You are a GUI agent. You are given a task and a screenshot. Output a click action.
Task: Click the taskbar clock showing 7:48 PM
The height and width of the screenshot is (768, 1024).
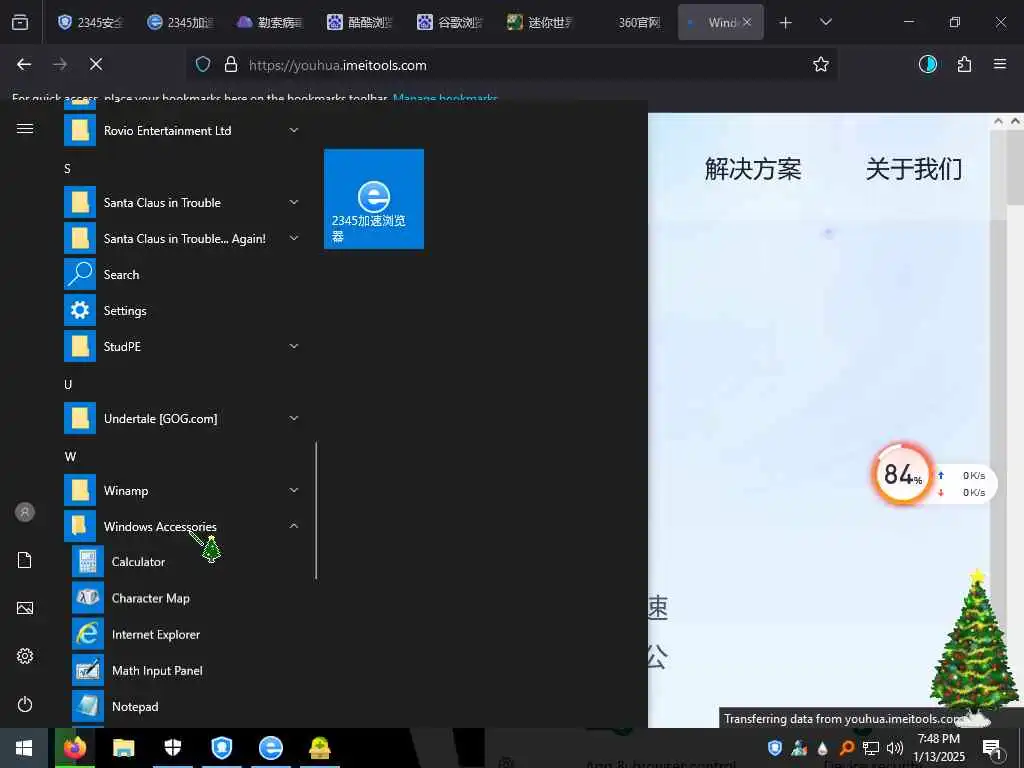(938, 748)
